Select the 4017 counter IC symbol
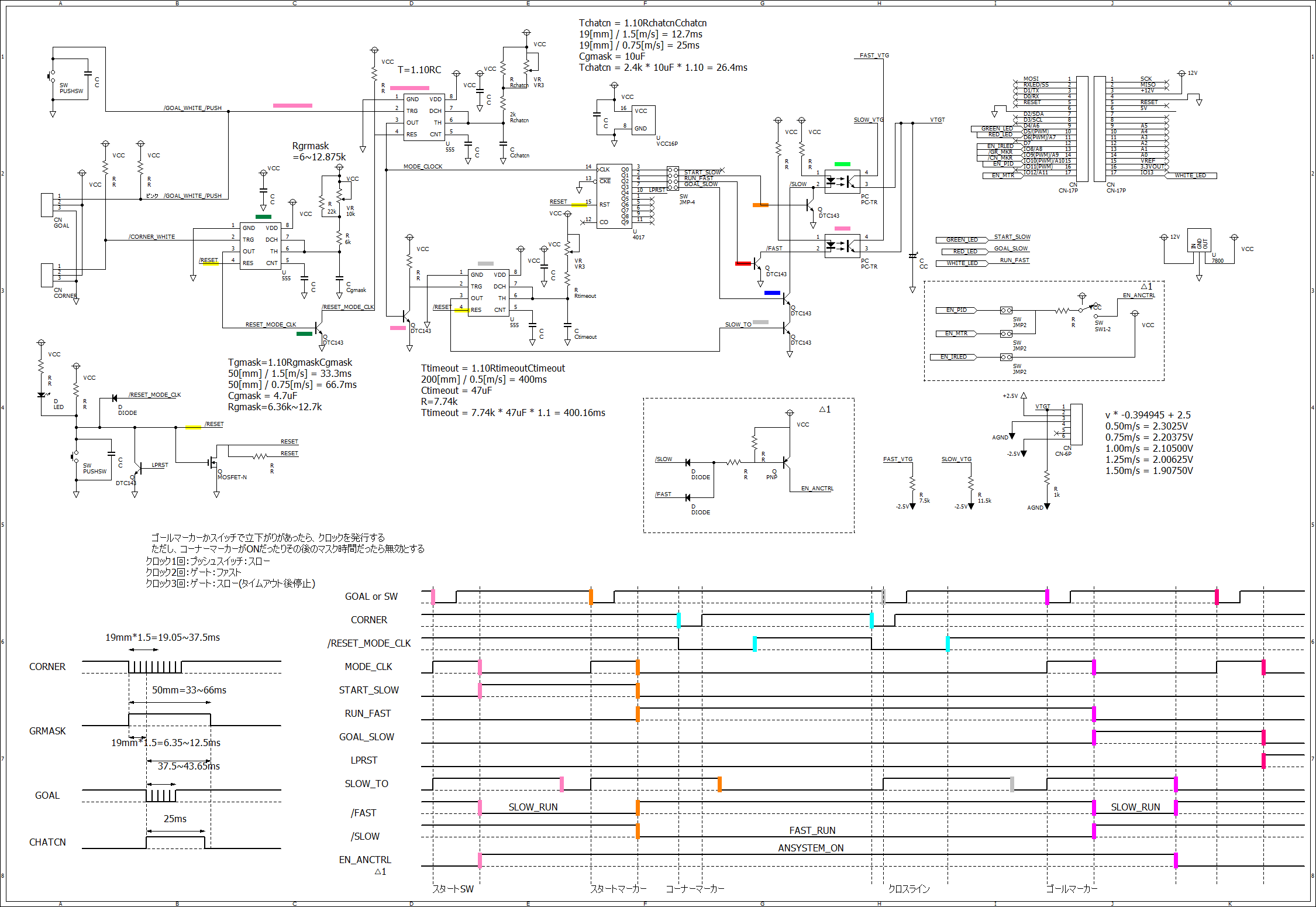1316x907 pixels. pyautogui.click(x=614, y=196)
